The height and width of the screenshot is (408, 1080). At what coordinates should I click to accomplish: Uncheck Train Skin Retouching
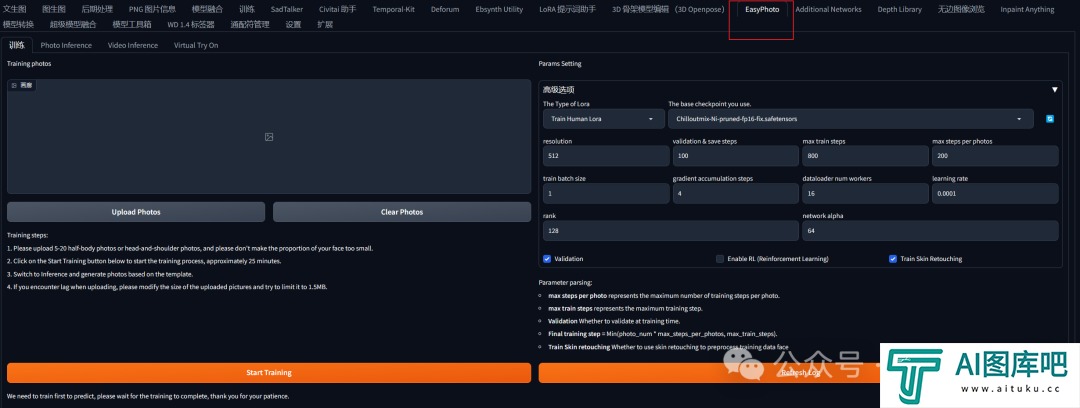point(893,258)
